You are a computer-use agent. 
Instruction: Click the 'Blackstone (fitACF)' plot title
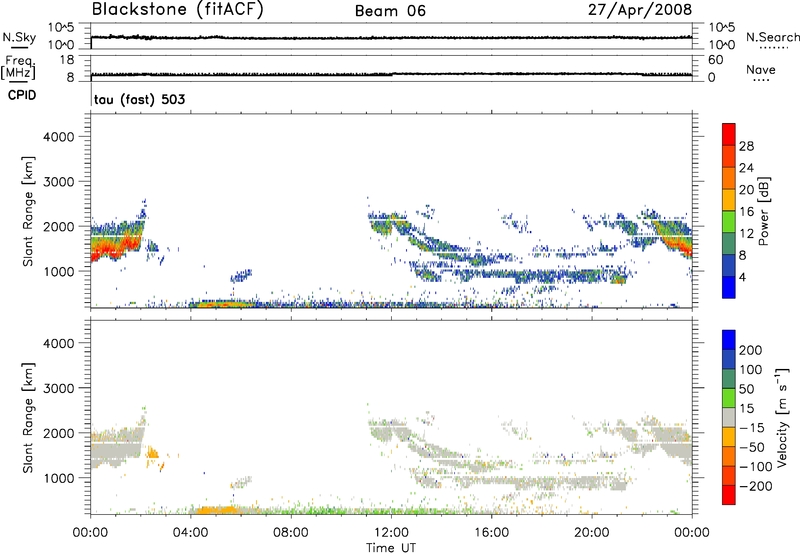coord(178,9)
